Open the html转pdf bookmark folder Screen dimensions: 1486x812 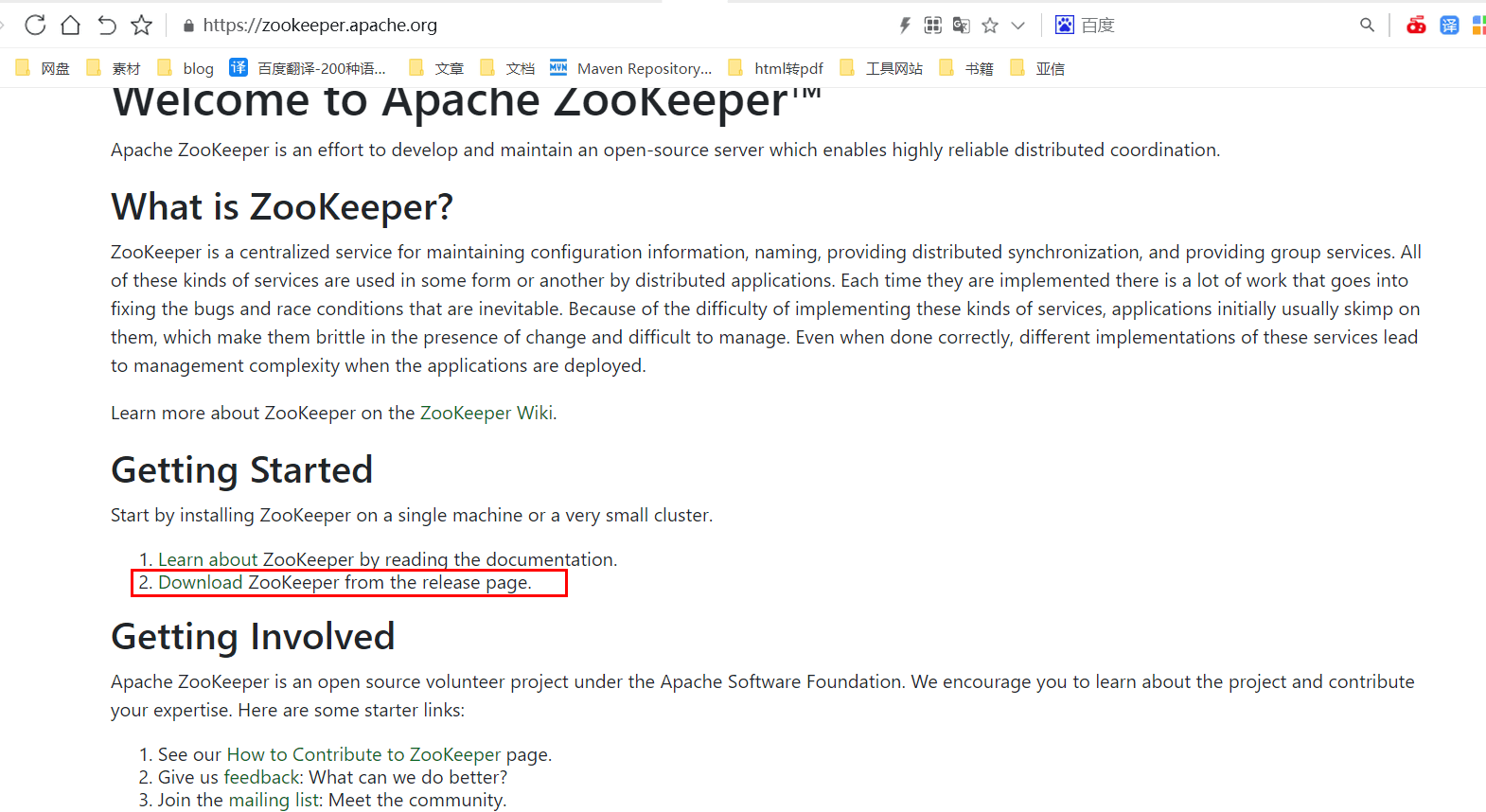coord(775,68)
